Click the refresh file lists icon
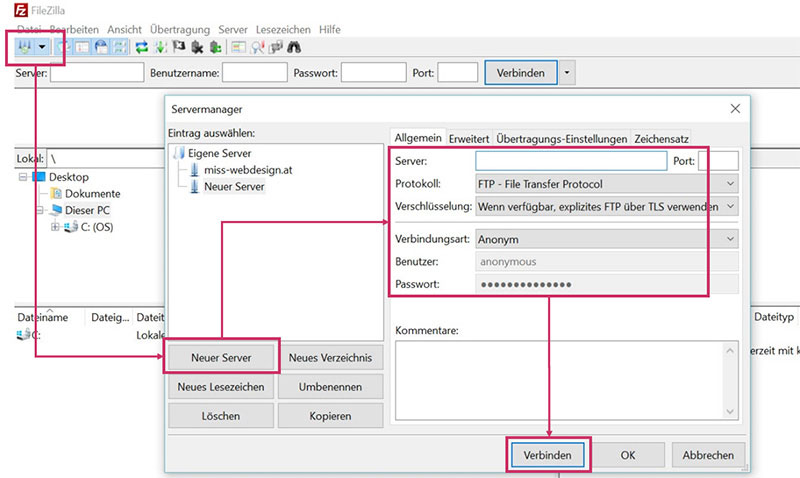Image resolution: width=800 pixels, height=478 pixels. coord(141,47)
